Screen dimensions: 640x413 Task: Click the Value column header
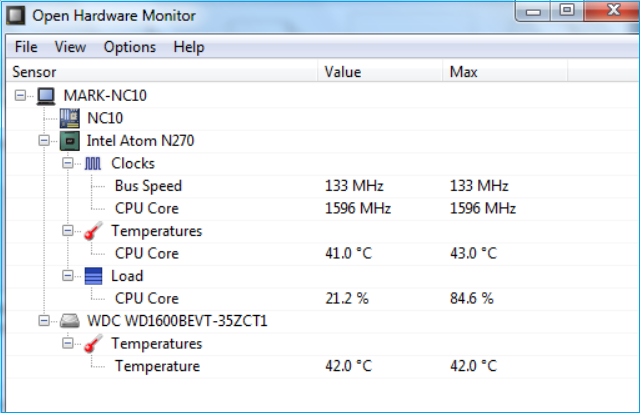[343, 72]
